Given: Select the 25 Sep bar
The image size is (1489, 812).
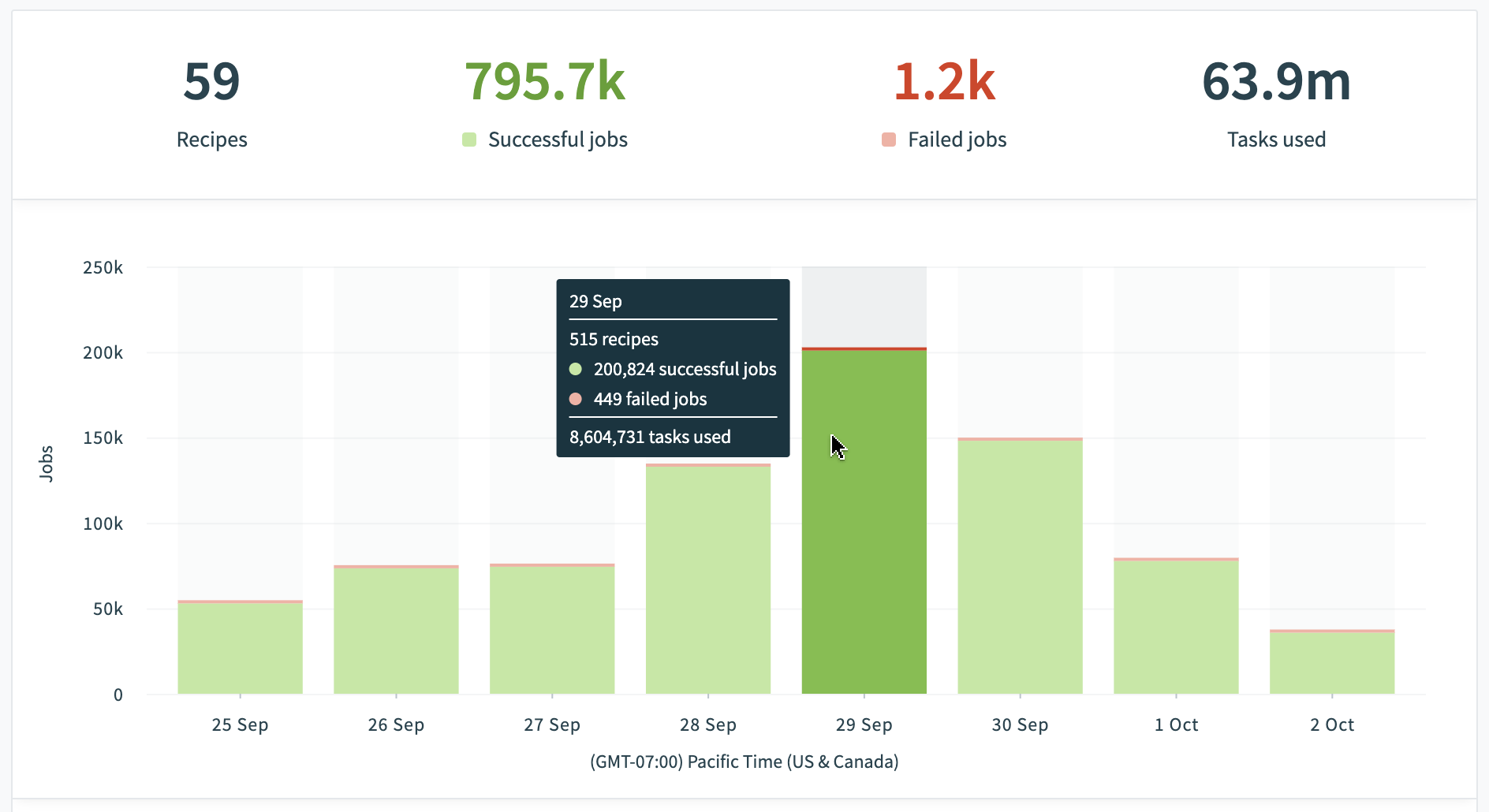Looking at the screenshot, I should [240, 648].
